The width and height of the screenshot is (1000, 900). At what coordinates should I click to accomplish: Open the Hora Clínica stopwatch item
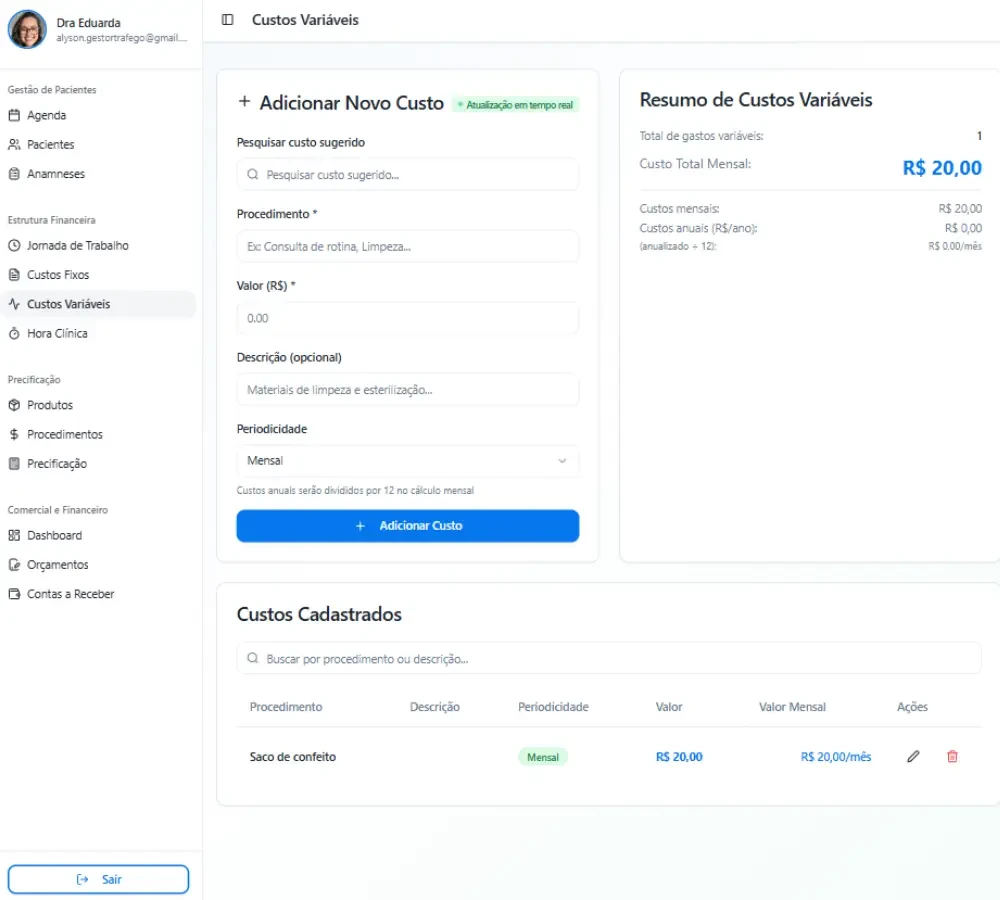click(x=99, y=334)
